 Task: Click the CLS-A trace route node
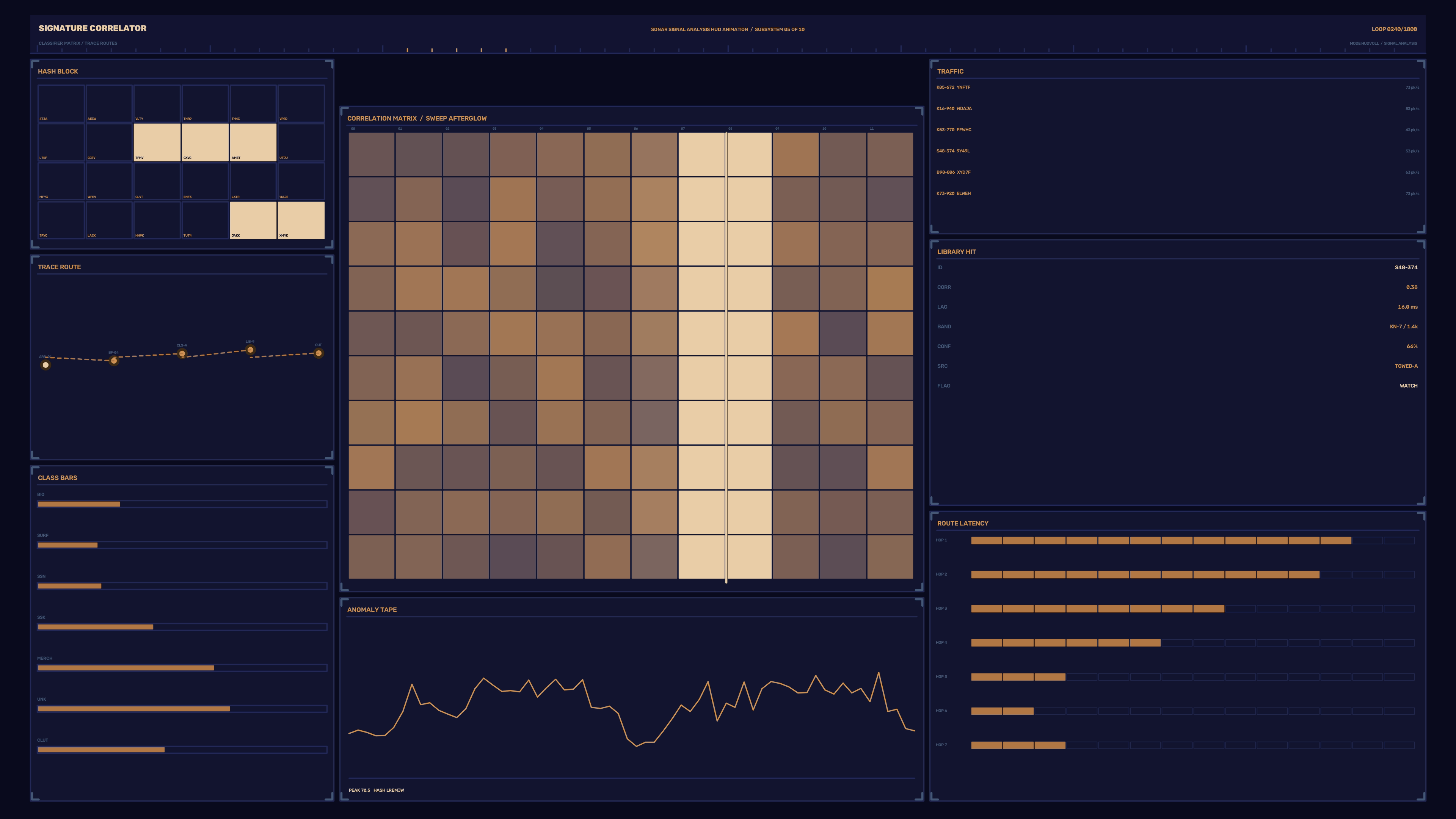click(x=182, y=354)
